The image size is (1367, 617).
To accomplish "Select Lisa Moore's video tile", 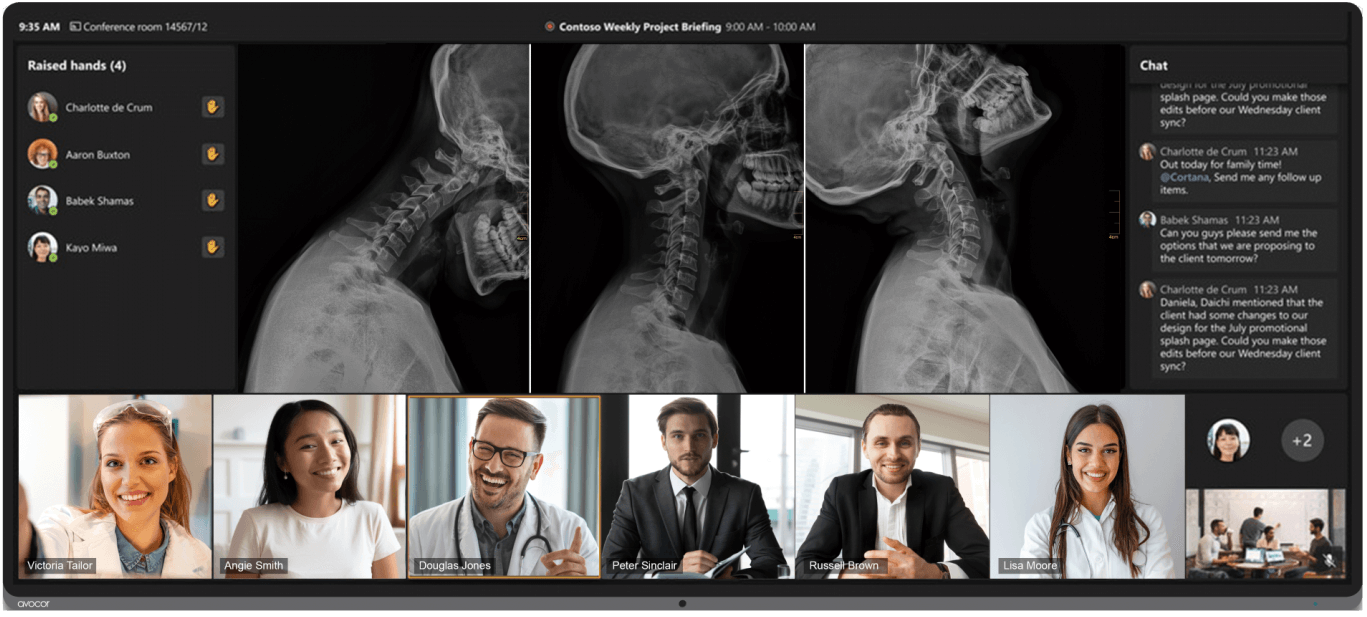I will coord(1087,486).
